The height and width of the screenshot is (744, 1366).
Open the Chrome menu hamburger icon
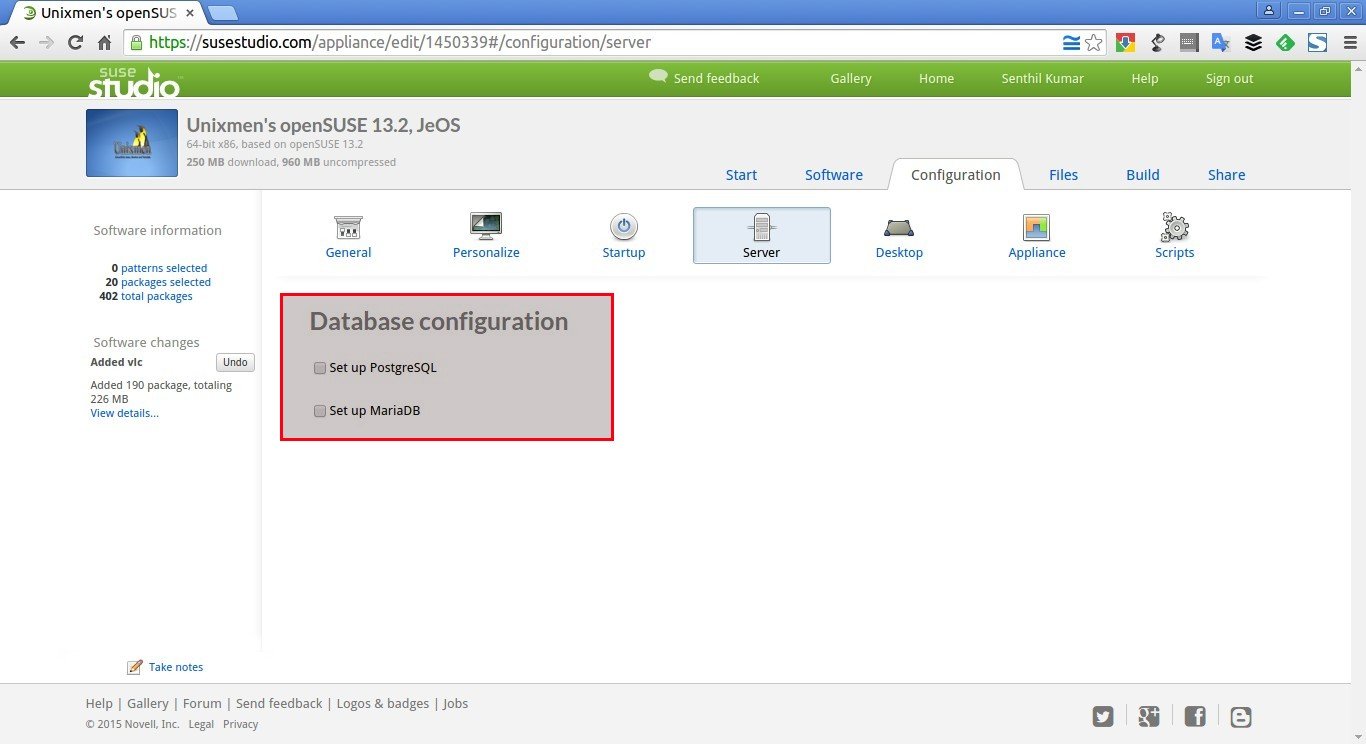[1349, 42]
